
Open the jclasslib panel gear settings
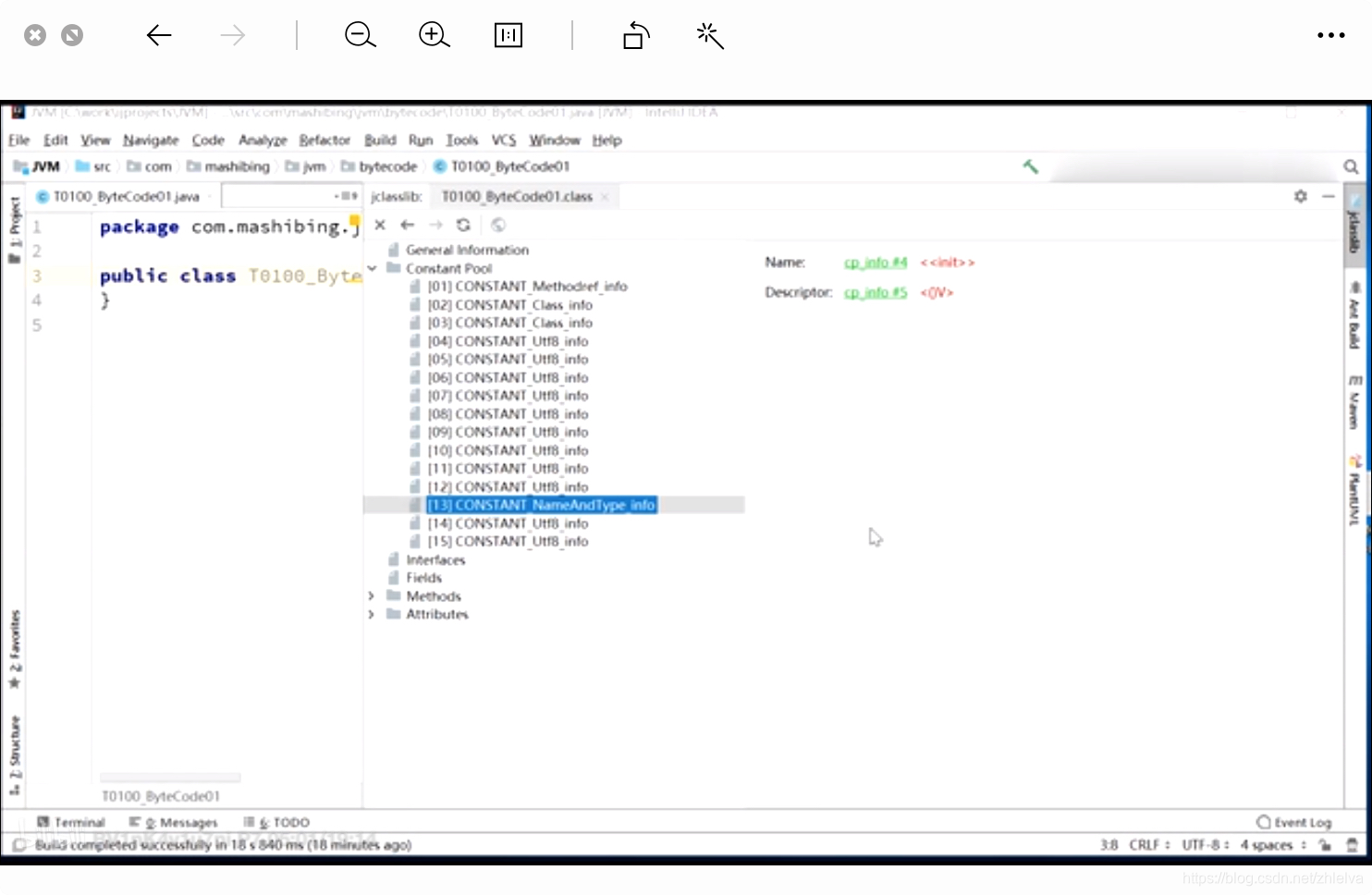point(1301,196)
